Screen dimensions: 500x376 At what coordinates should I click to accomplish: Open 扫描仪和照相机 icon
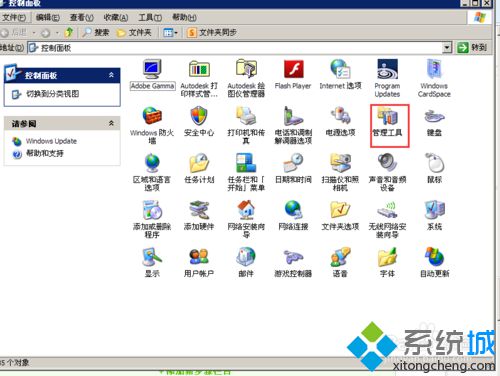pyautogui.click(x=340, y=172)
